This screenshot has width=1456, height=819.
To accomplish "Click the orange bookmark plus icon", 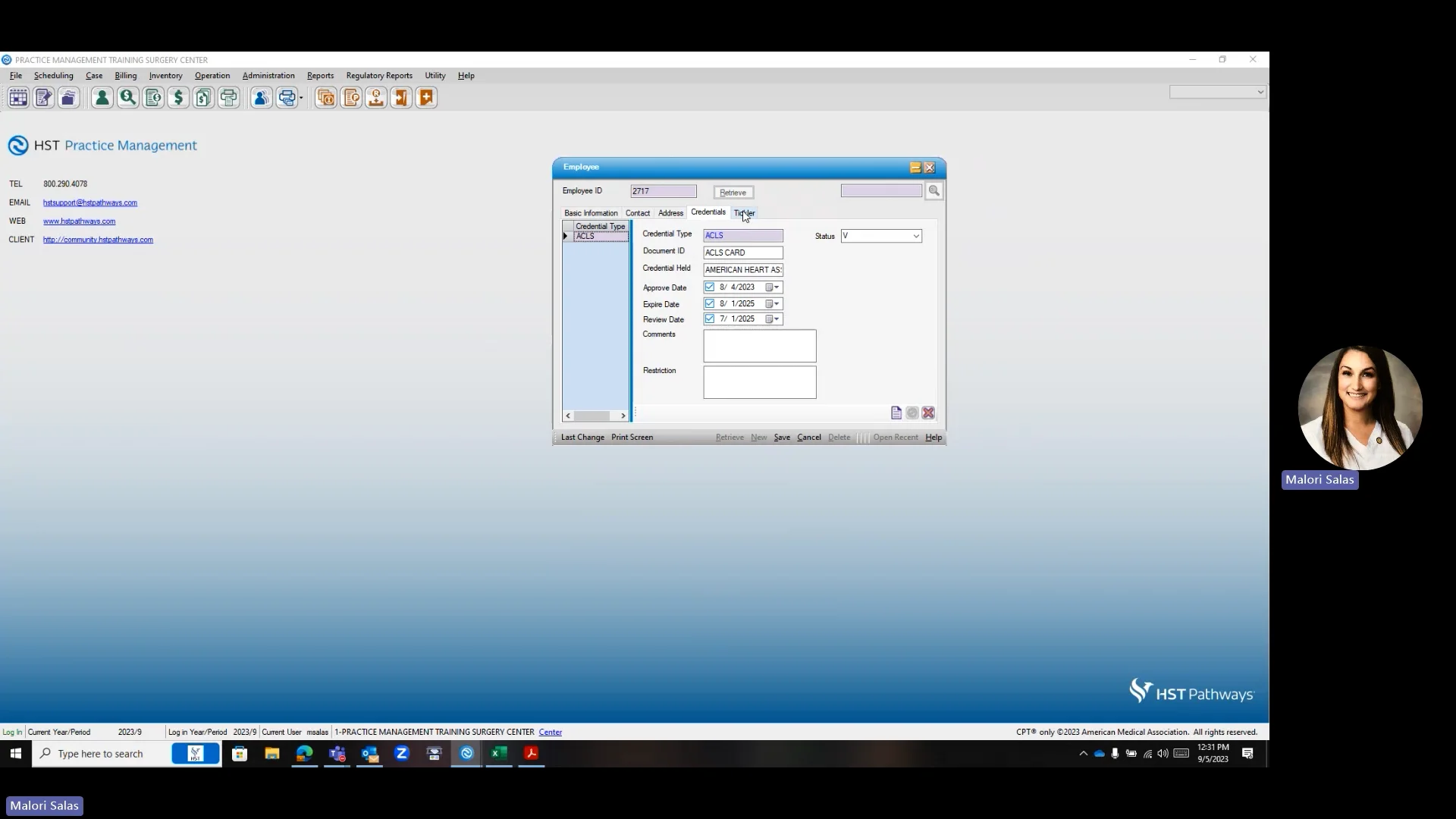I will 426,98.
